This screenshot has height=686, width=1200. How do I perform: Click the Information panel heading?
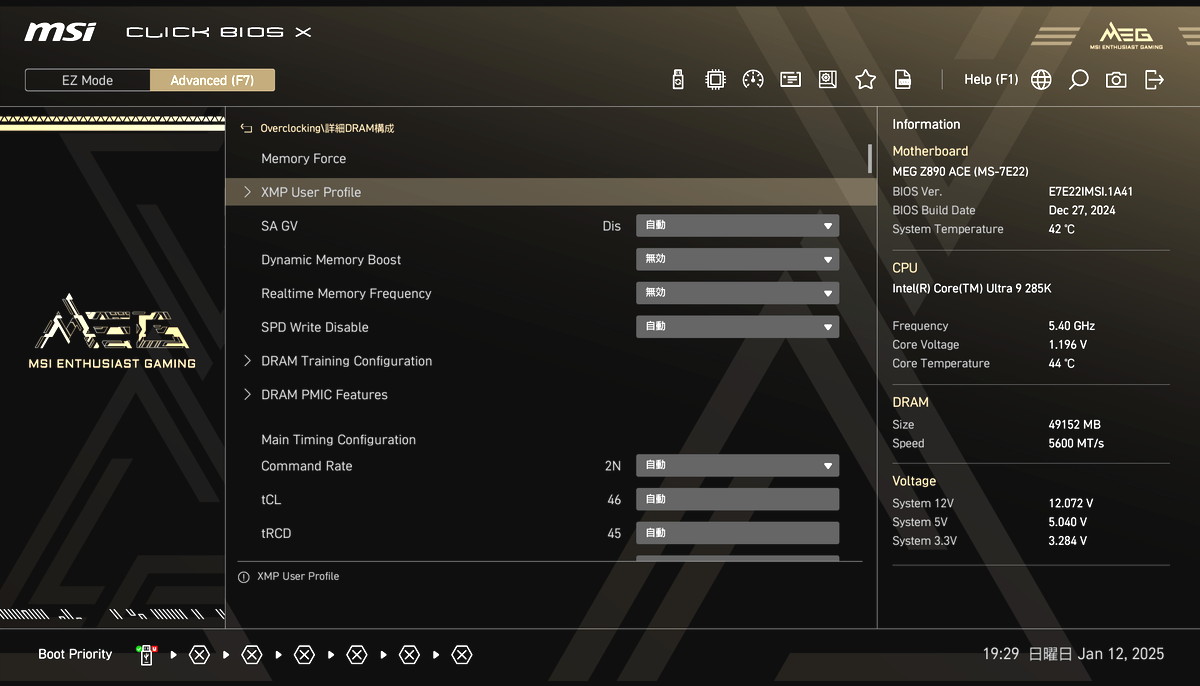coord(926,125)
